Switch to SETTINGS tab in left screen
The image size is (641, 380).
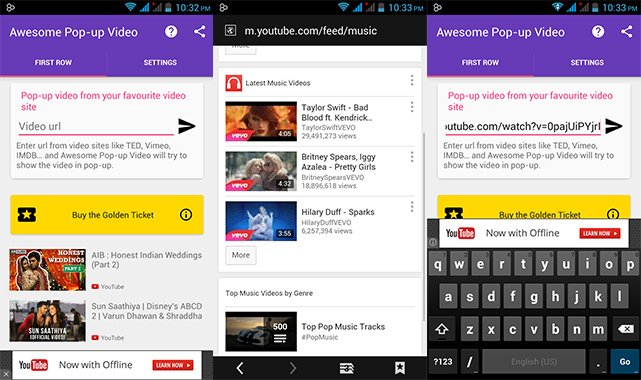point(160,63)
